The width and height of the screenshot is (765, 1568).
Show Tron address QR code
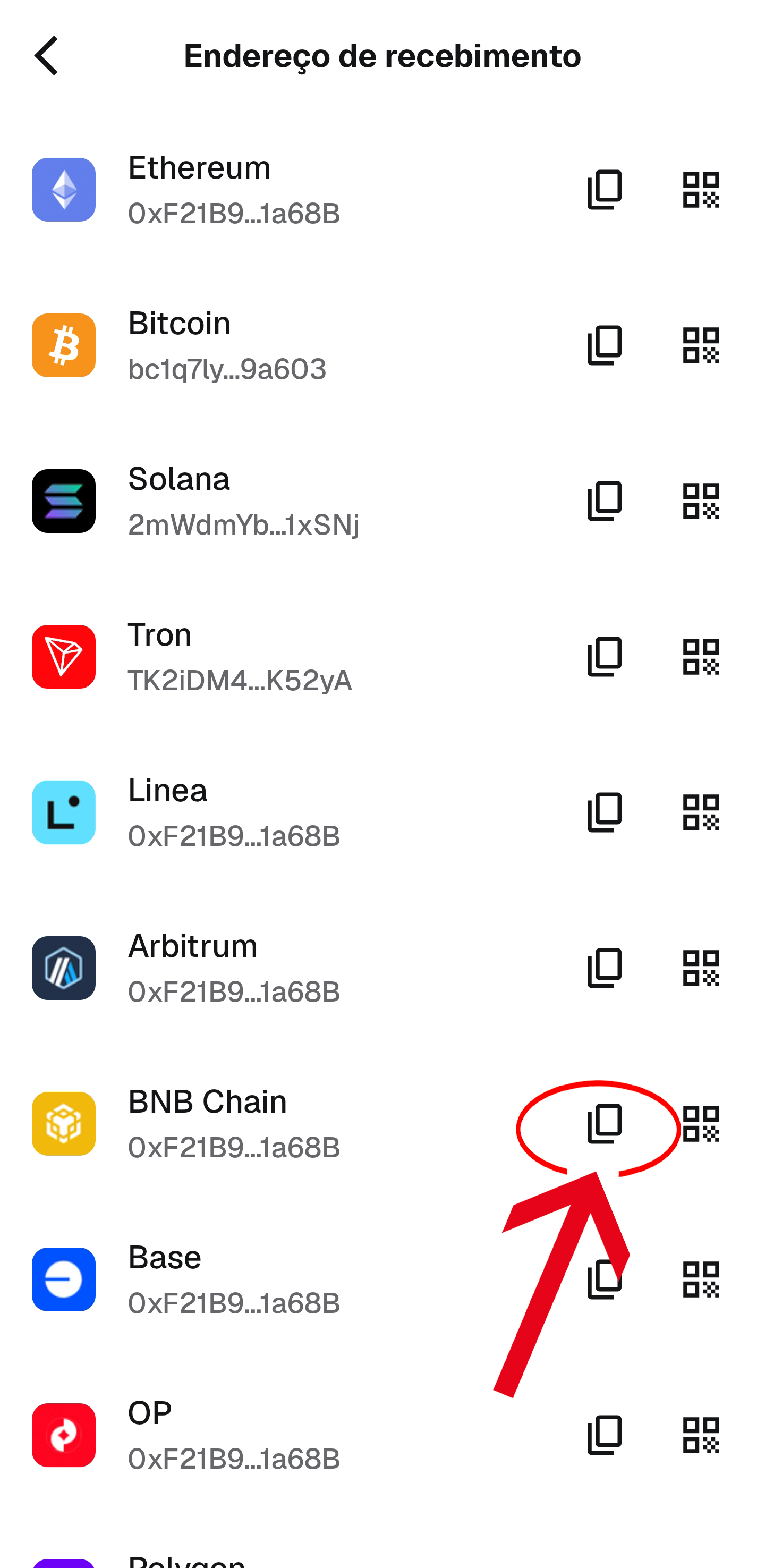[x=701, y=657]
